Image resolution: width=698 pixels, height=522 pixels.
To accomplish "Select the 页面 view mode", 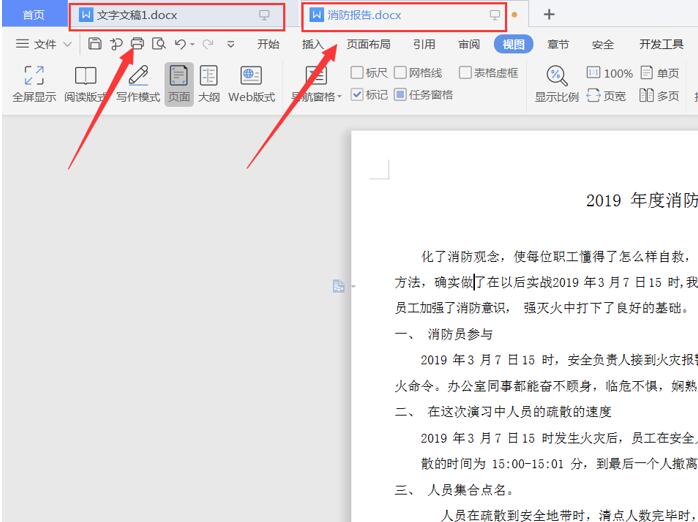I will click(x=179, y=84).
